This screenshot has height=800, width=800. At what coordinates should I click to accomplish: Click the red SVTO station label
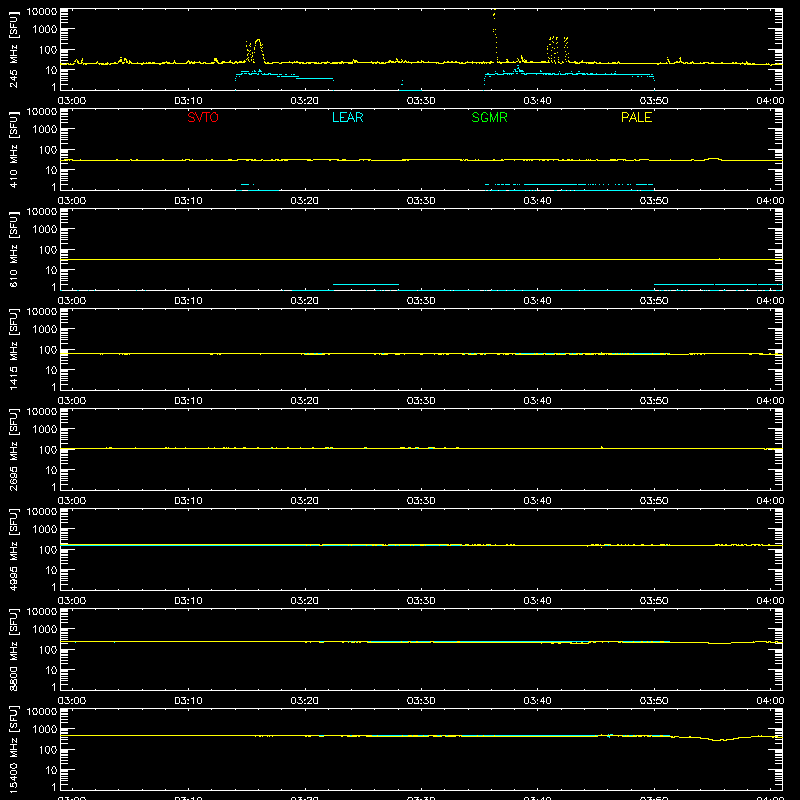tap(203, 117)
